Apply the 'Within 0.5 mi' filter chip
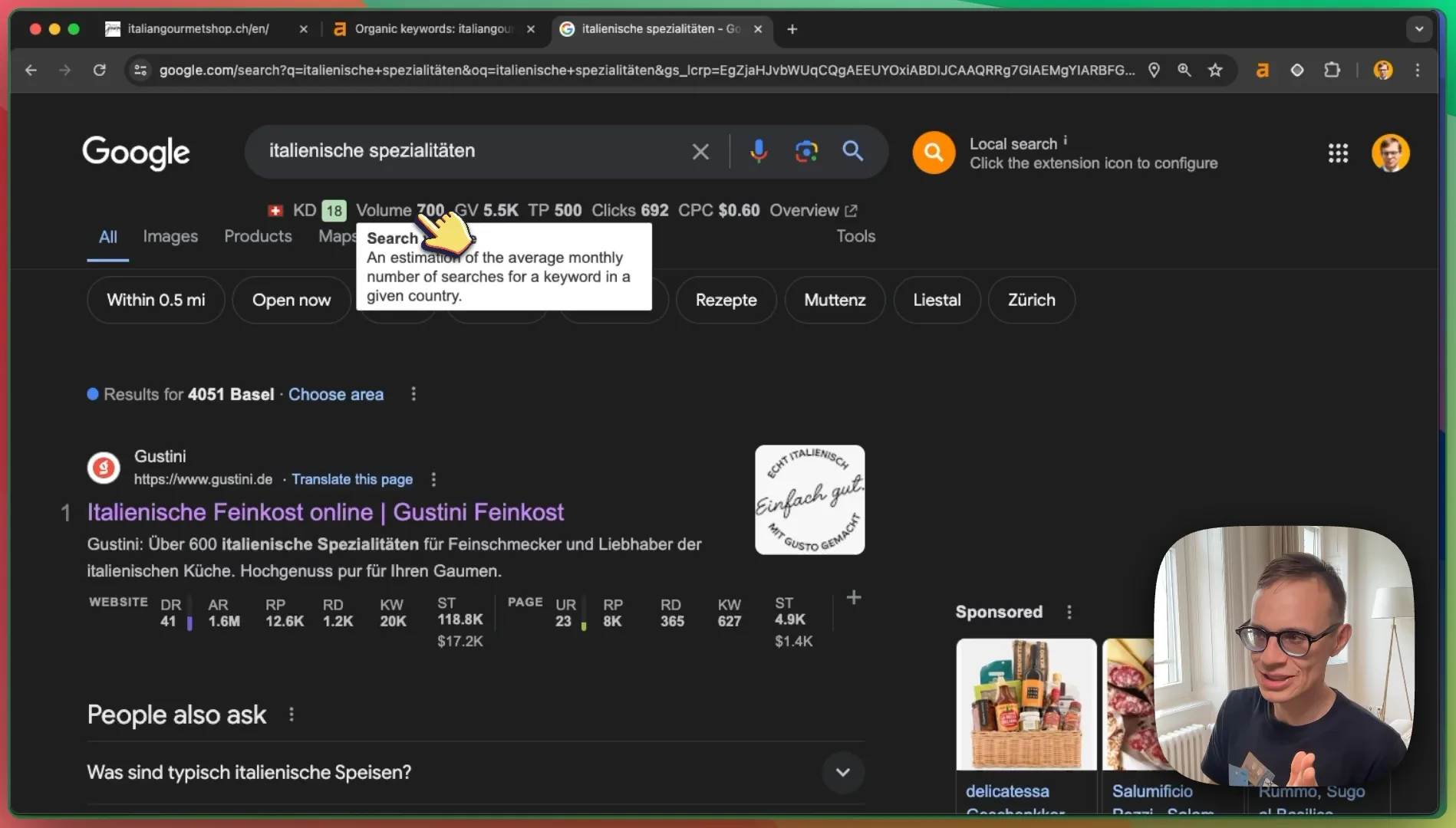The image size is (1456, 828). 156,300
